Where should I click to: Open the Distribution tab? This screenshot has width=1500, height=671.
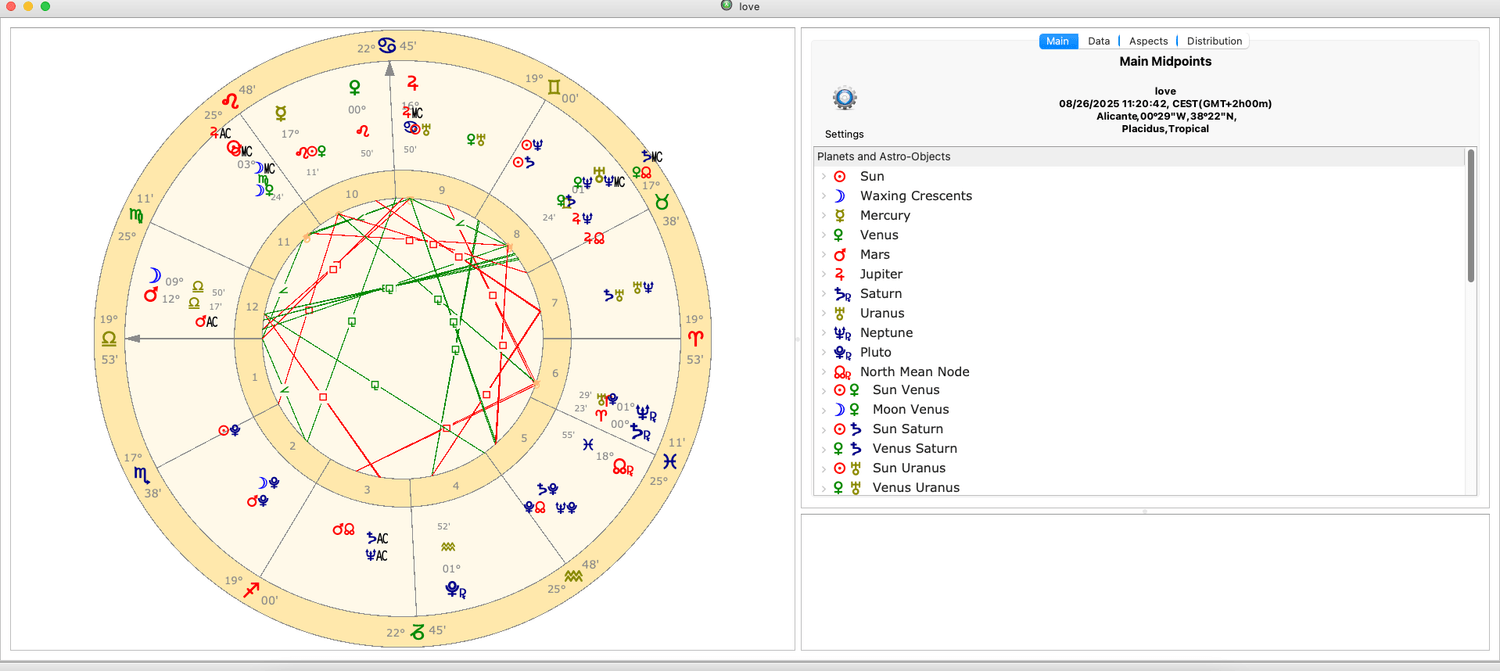coord(1214,41)
